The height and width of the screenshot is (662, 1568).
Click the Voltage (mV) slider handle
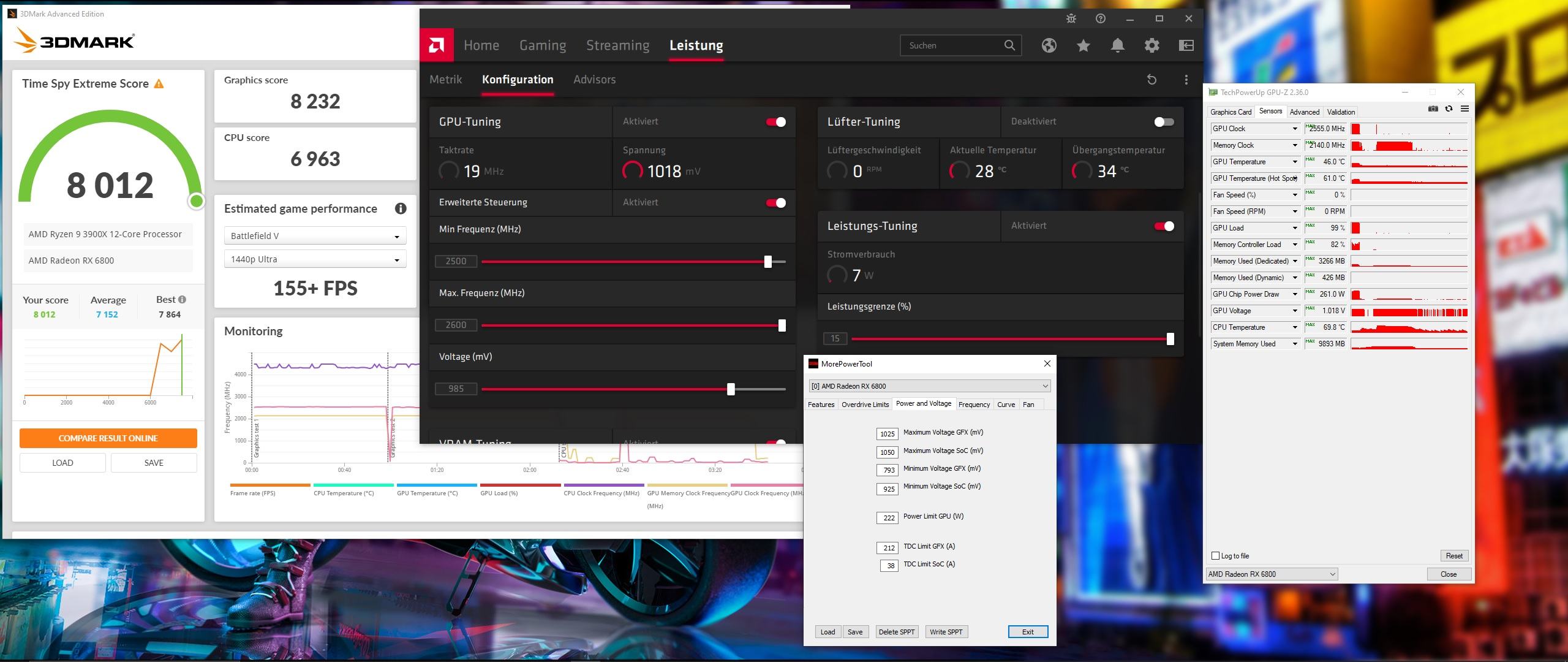[x=731, y=389]
